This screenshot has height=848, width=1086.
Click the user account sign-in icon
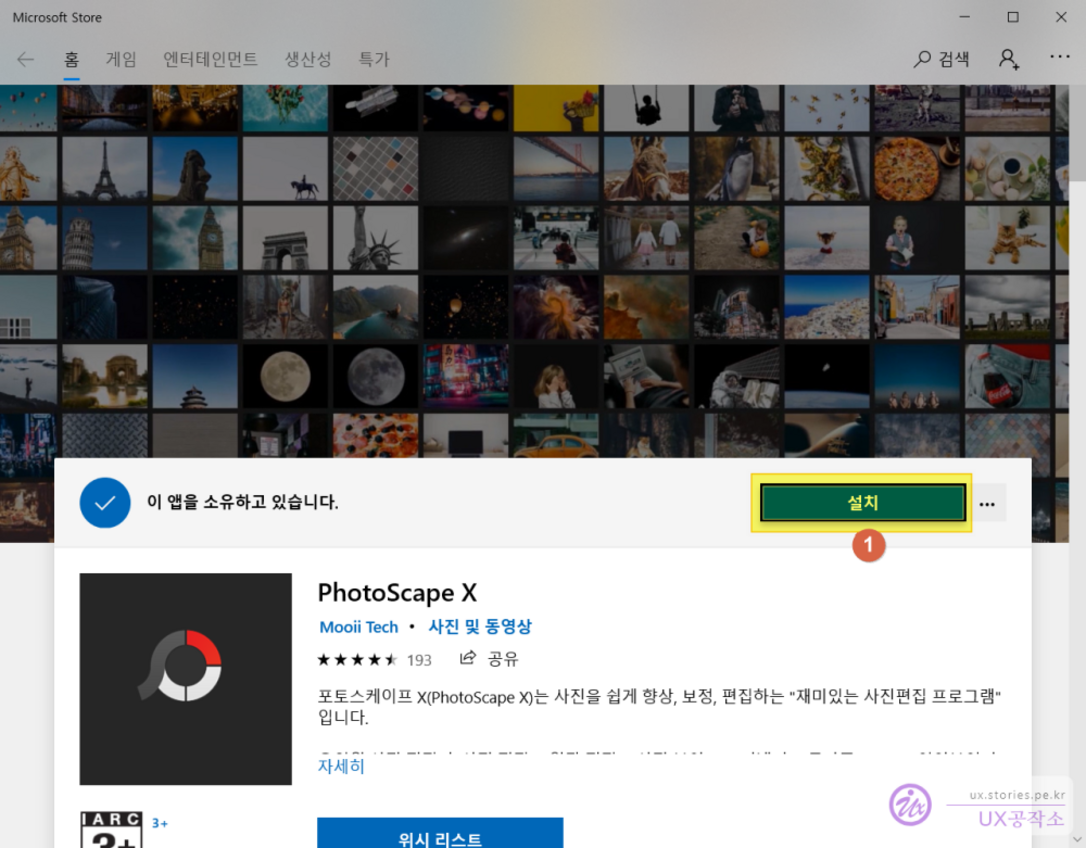(x=1008, y=59)
